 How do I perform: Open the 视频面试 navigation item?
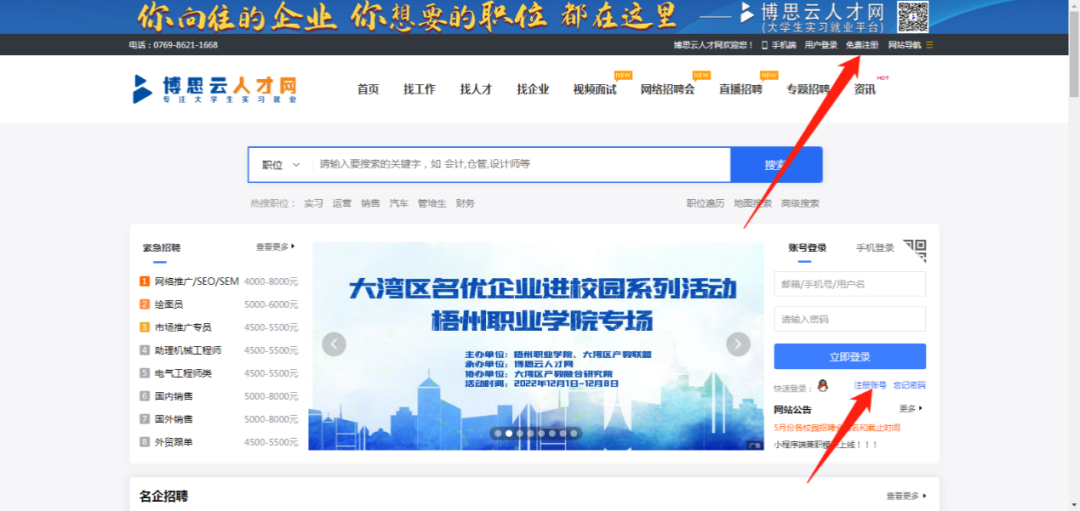pos(595,89)
